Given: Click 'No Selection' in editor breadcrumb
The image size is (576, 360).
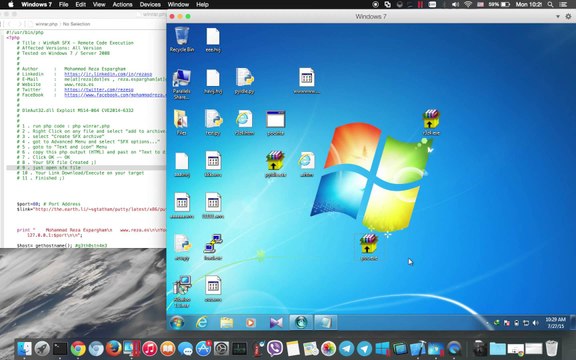Looking at the screenshot, I should [x=76, y=24].
